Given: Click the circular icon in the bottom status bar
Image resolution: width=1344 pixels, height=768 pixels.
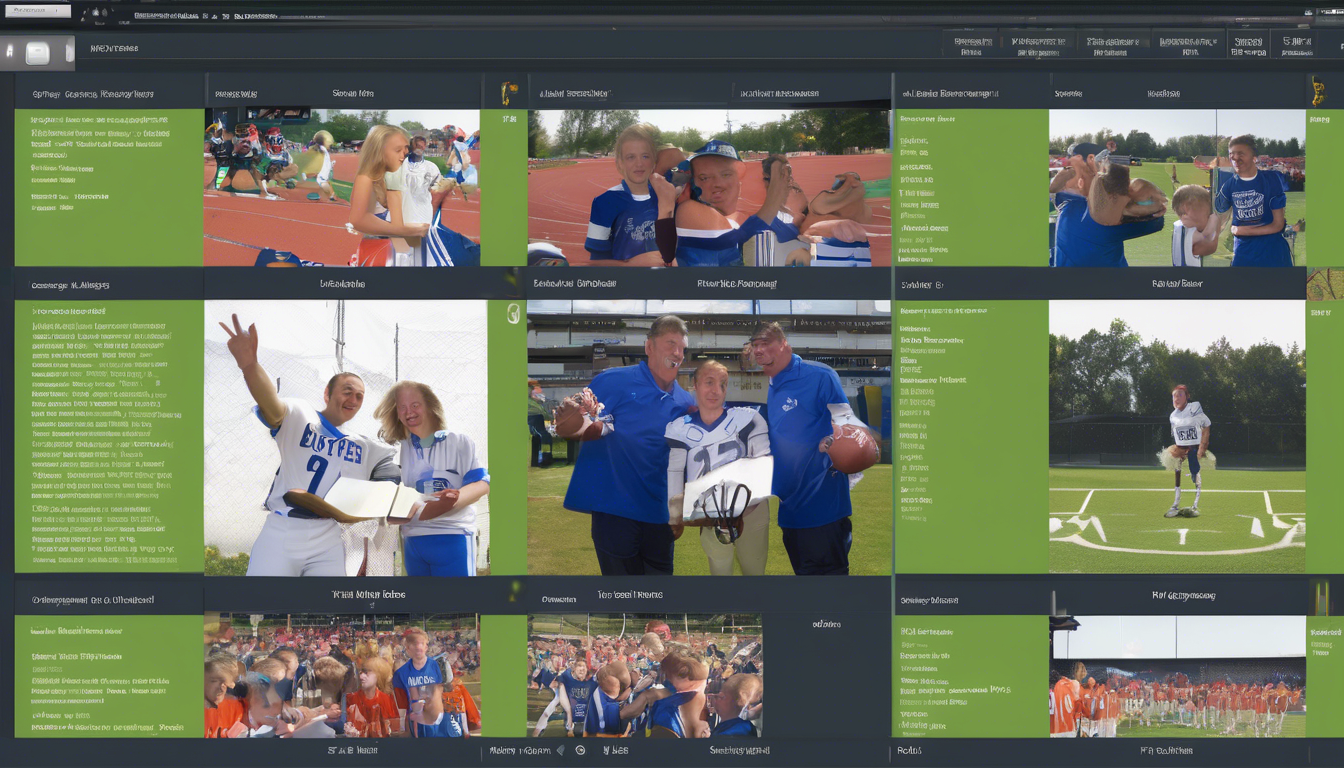Looking at the screenshot, I should click(x=580, y=750).
